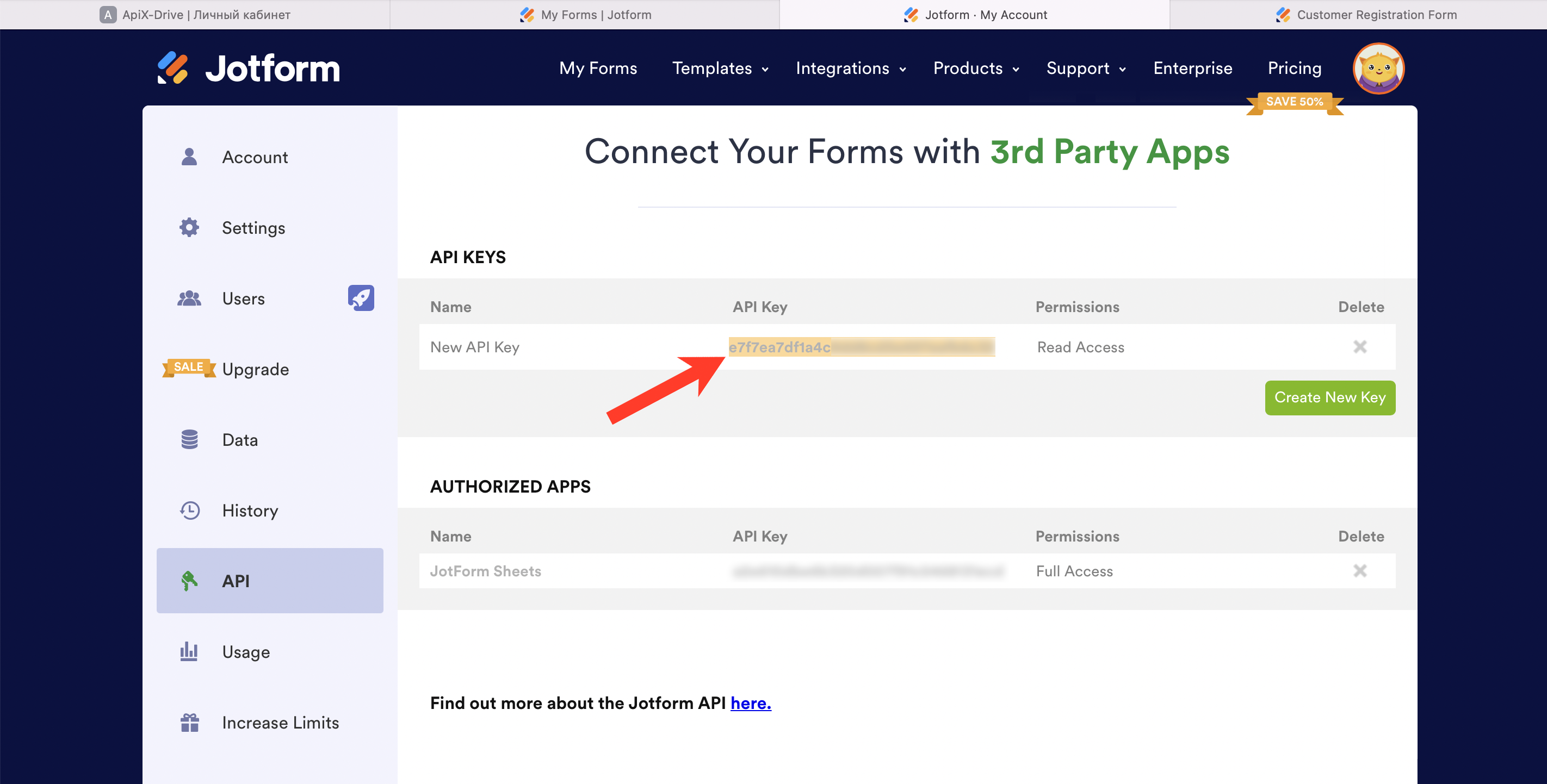Click the 'New API Key' name cell
Viewport: 1547px width, 784px height.
[x=474, y=347]
